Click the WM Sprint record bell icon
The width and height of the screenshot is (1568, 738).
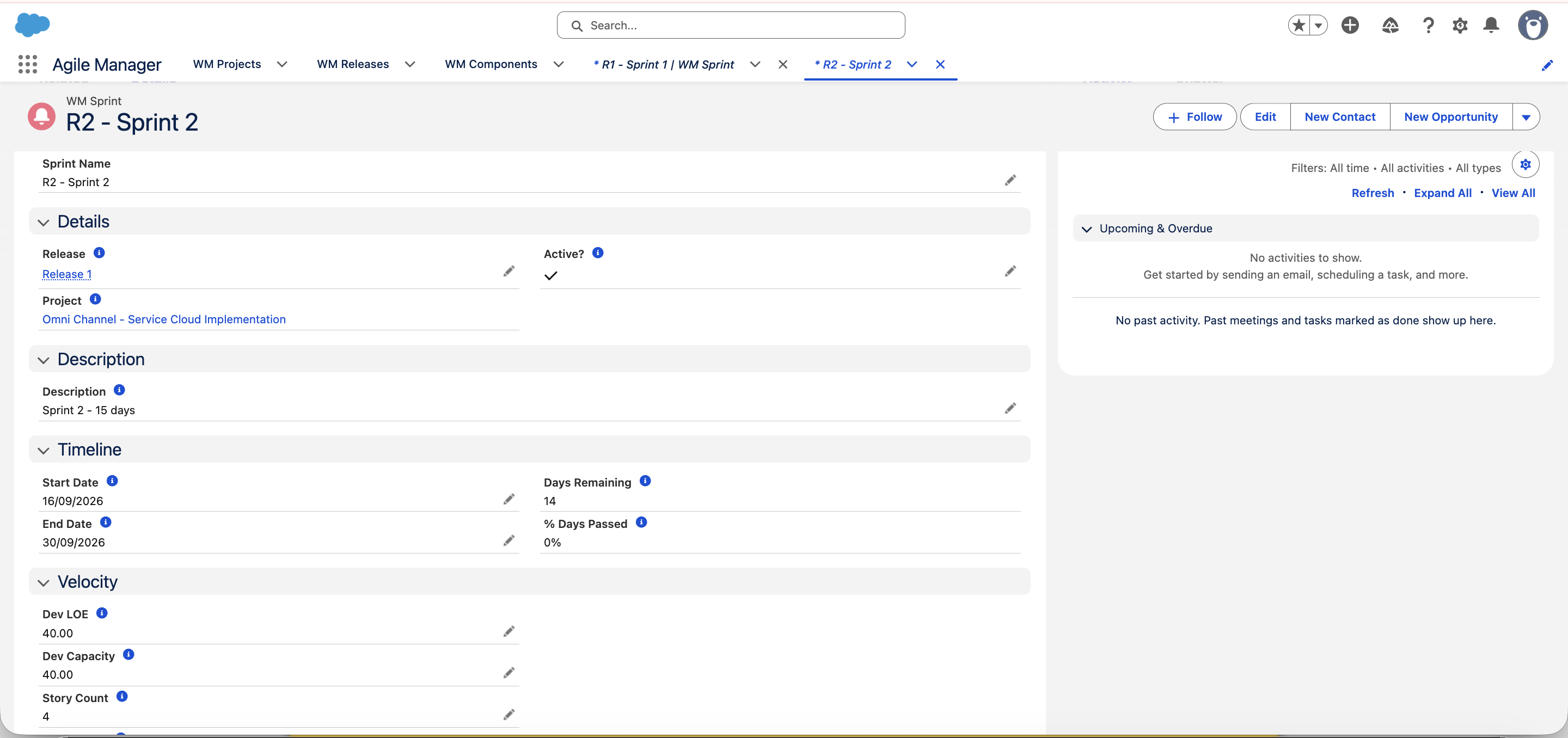pos(41,115)
